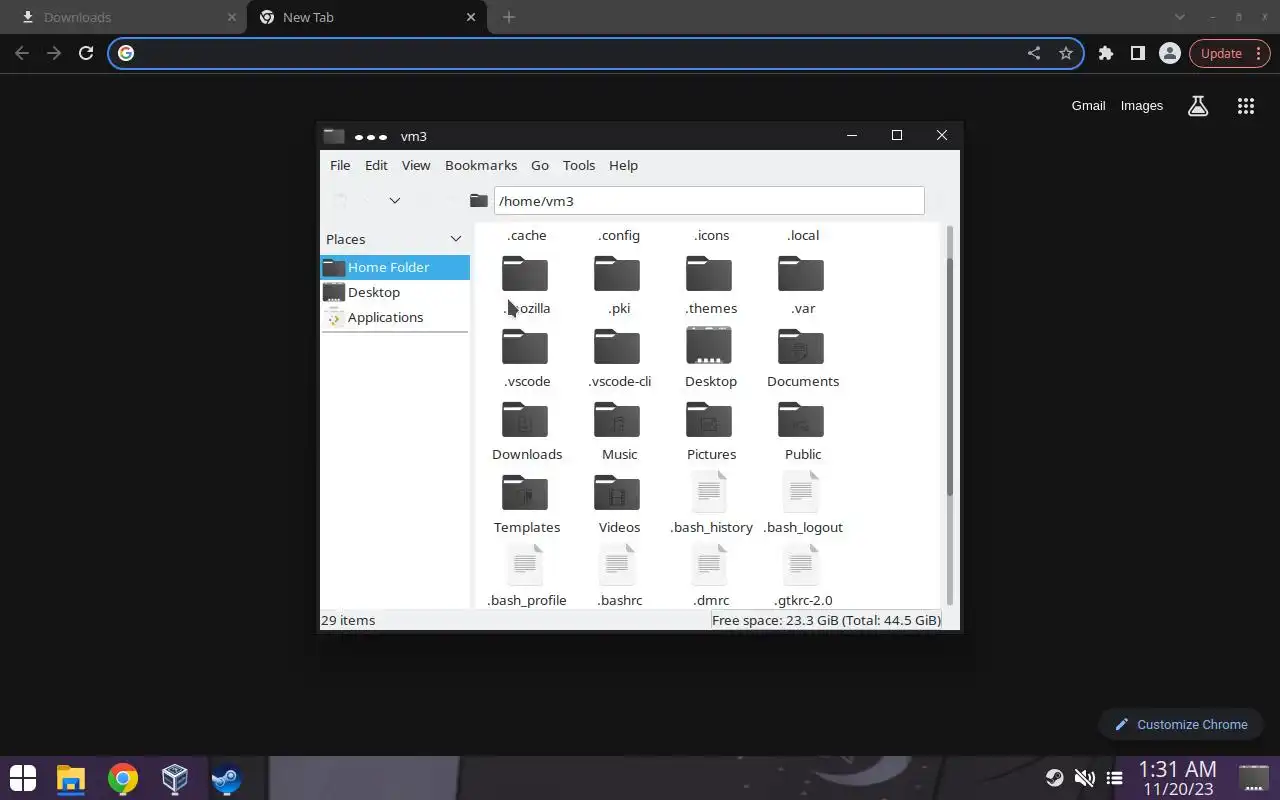This screenshot has height=800, width=1280.
Task: Open Chrome side panel icon
Action: 1137,53
